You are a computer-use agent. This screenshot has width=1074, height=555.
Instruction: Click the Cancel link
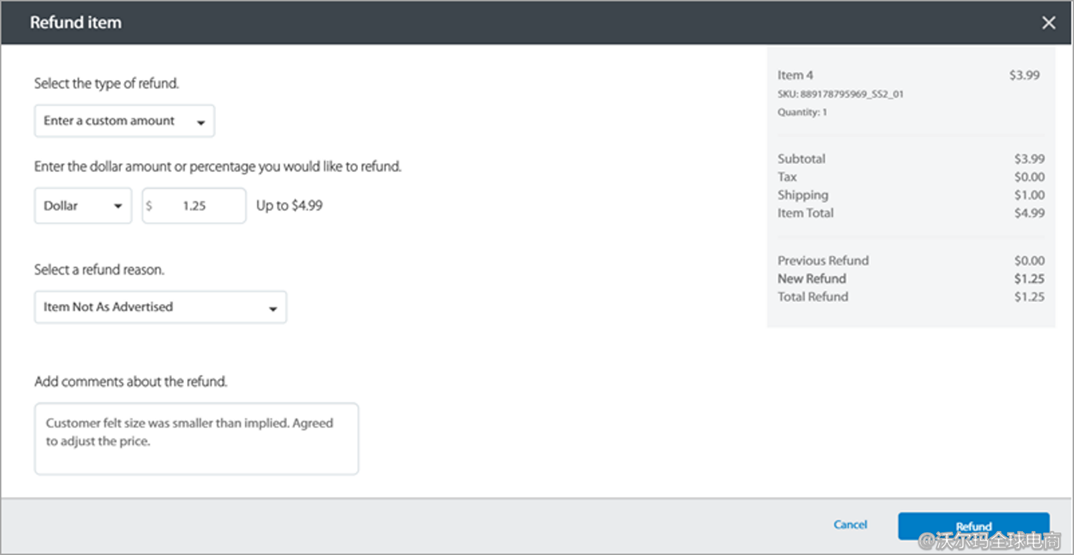(850, 525)
